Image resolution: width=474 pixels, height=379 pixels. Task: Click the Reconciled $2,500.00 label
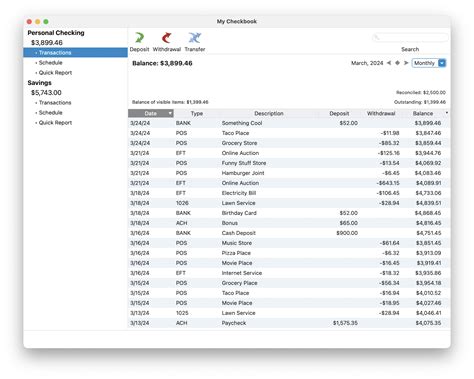point(421,92)
